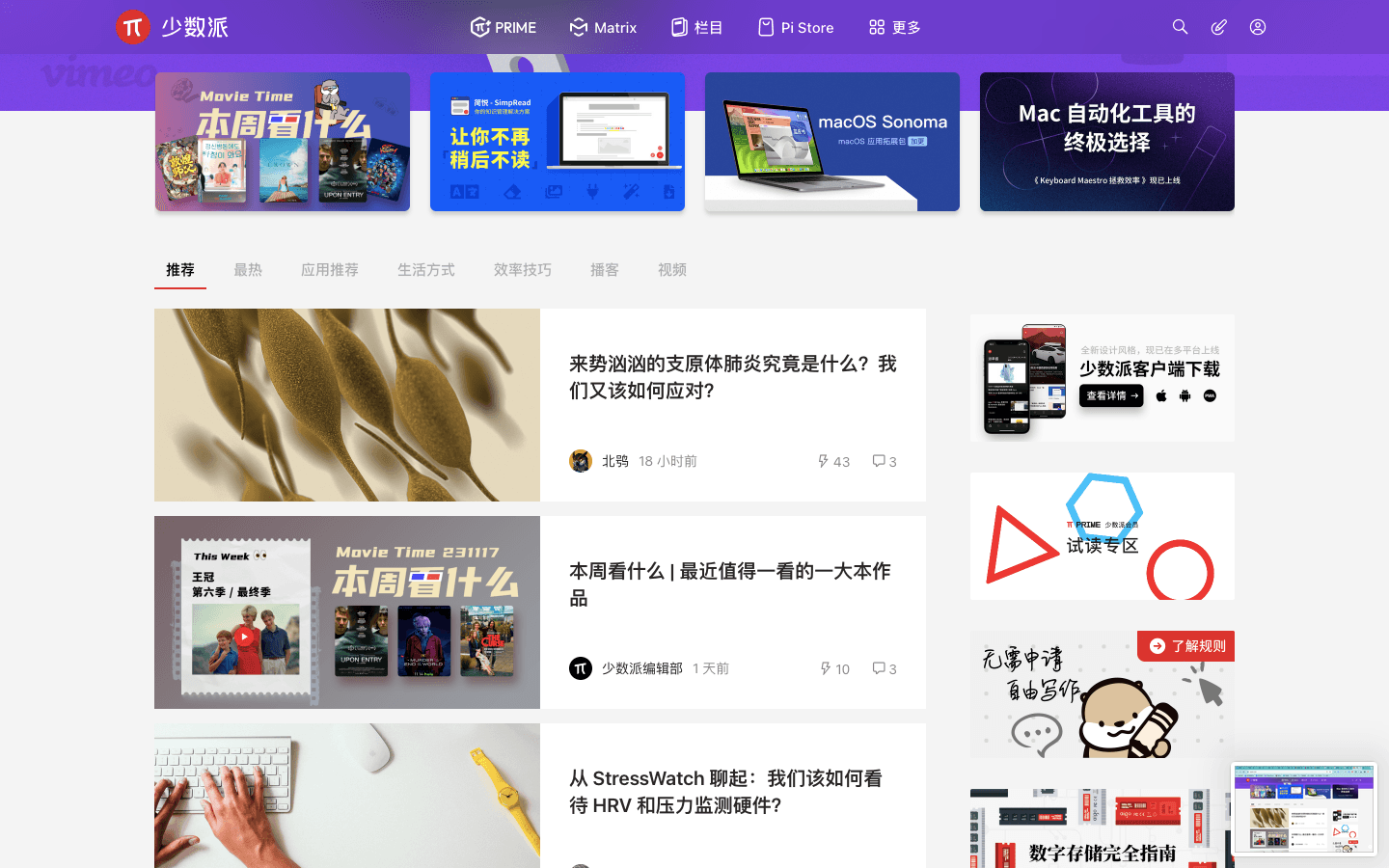
Task: Open the macOS Sonoma banner
Action: (832, 142)
